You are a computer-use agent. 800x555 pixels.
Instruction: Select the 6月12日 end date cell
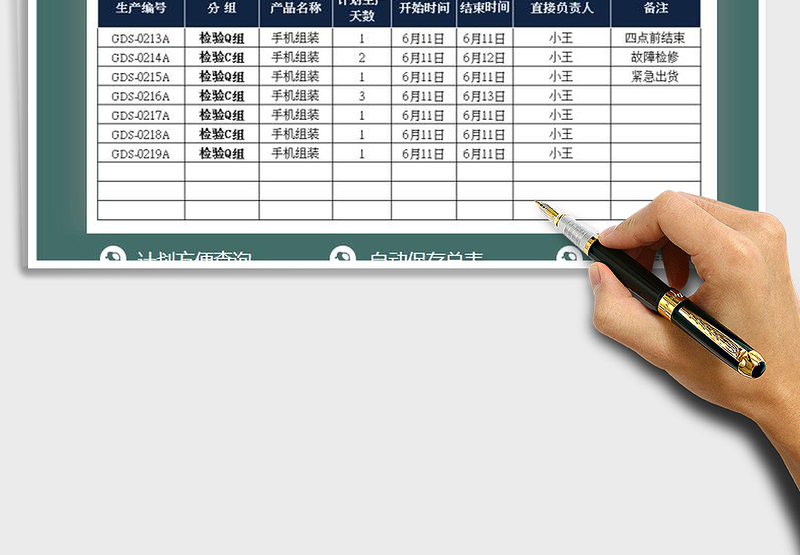click(x=485, y=57)
